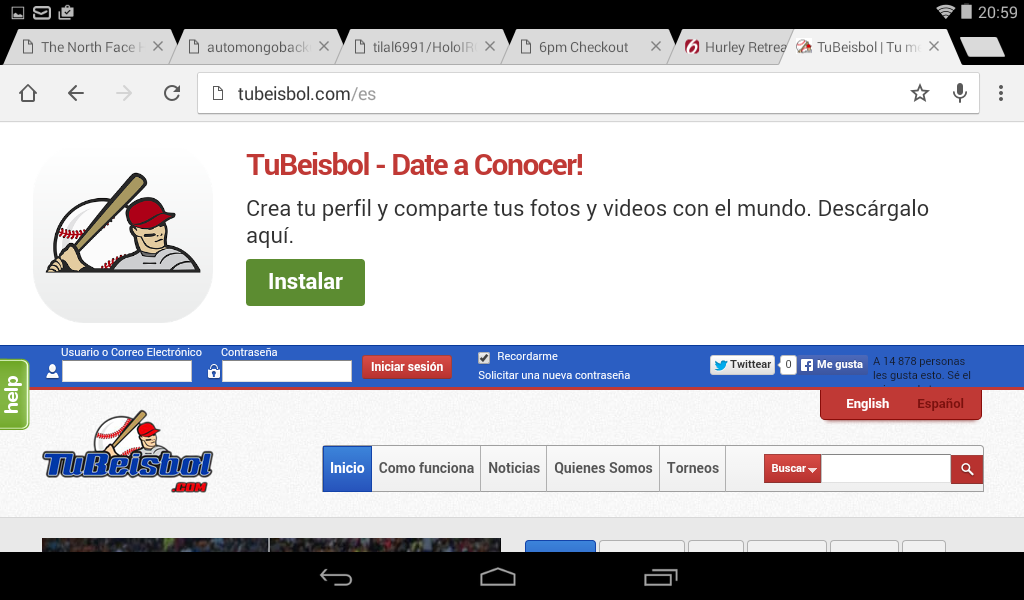Click the magnifying glass search button

click(x=966, y=468)
